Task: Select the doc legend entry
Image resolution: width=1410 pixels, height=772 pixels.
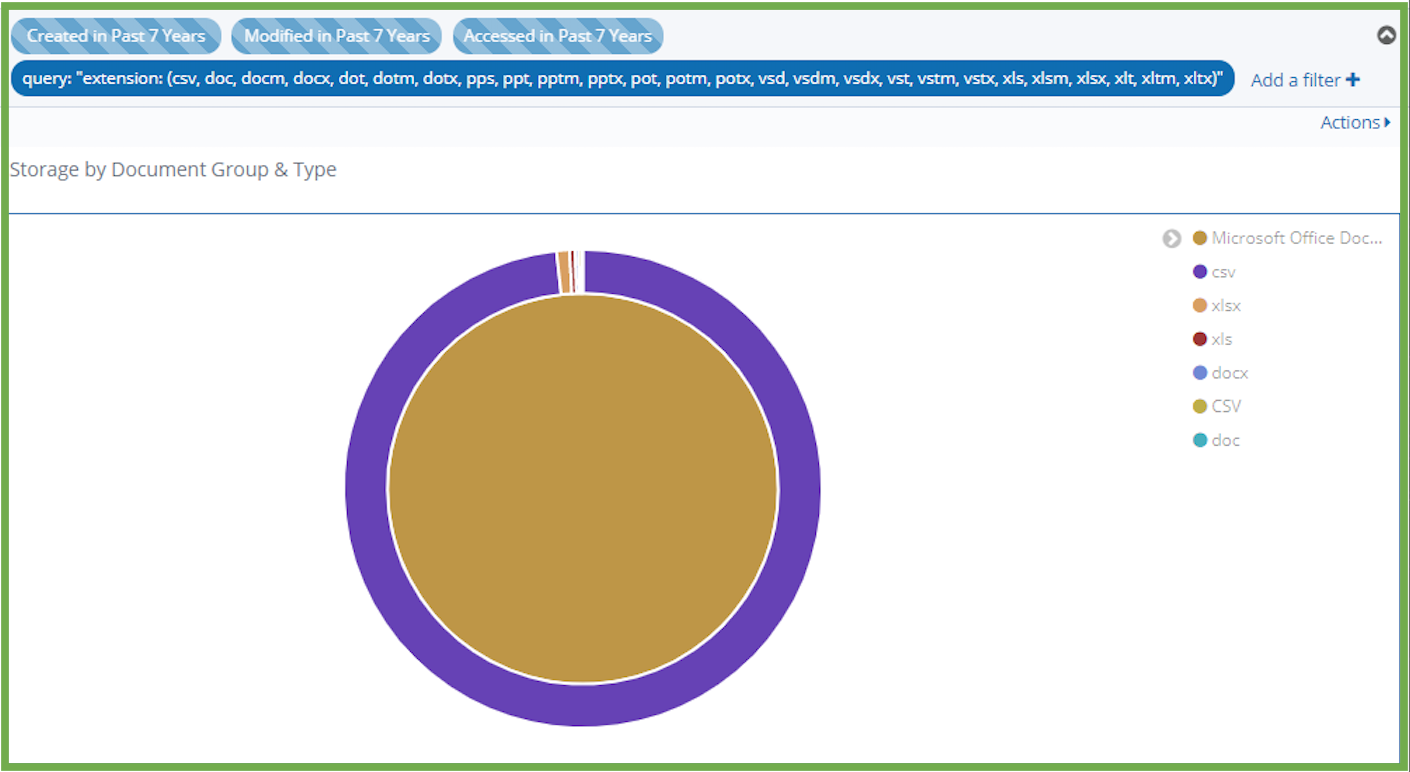Action: 1225,440
